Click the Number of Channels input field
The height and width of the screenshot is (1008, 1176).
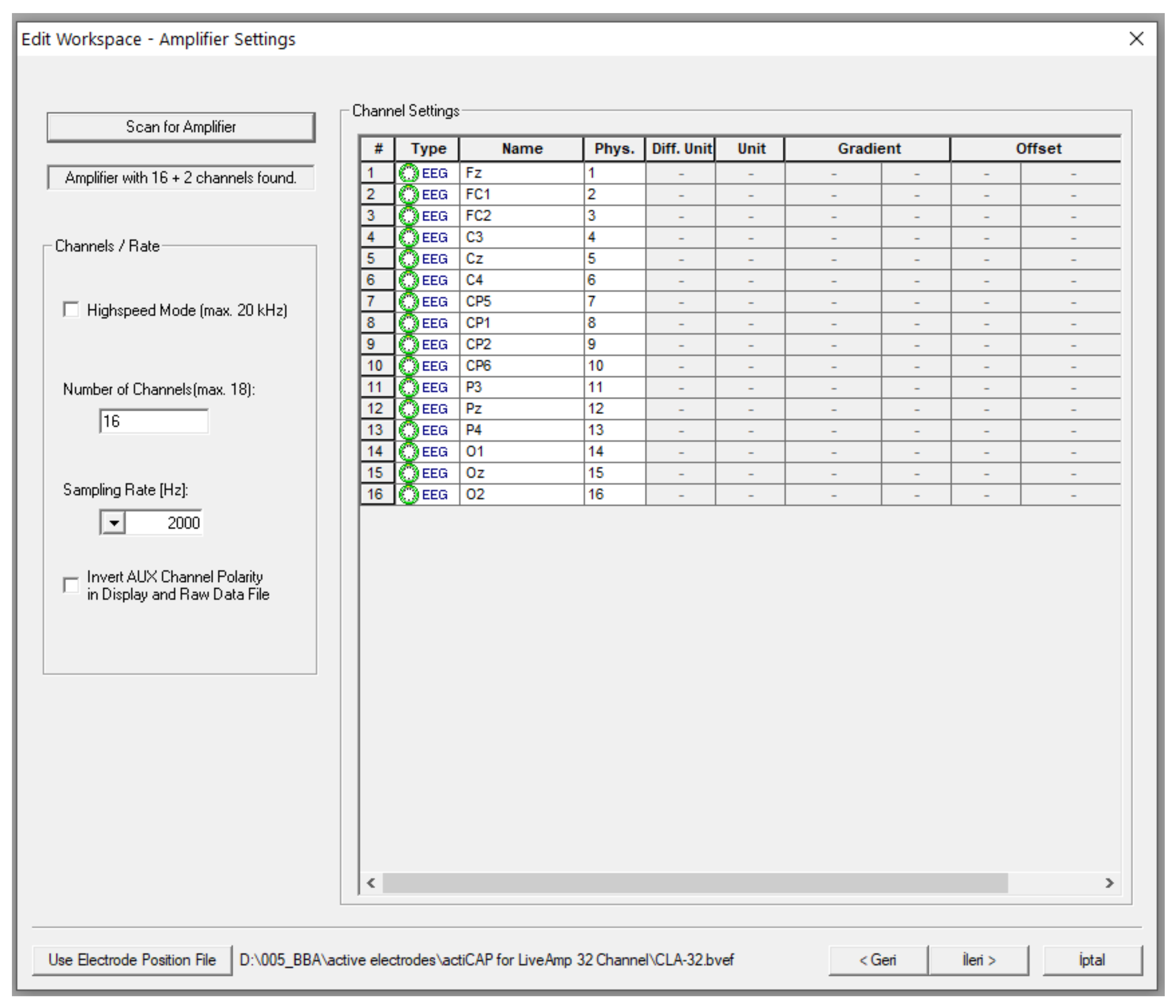(x=153, y=421)
